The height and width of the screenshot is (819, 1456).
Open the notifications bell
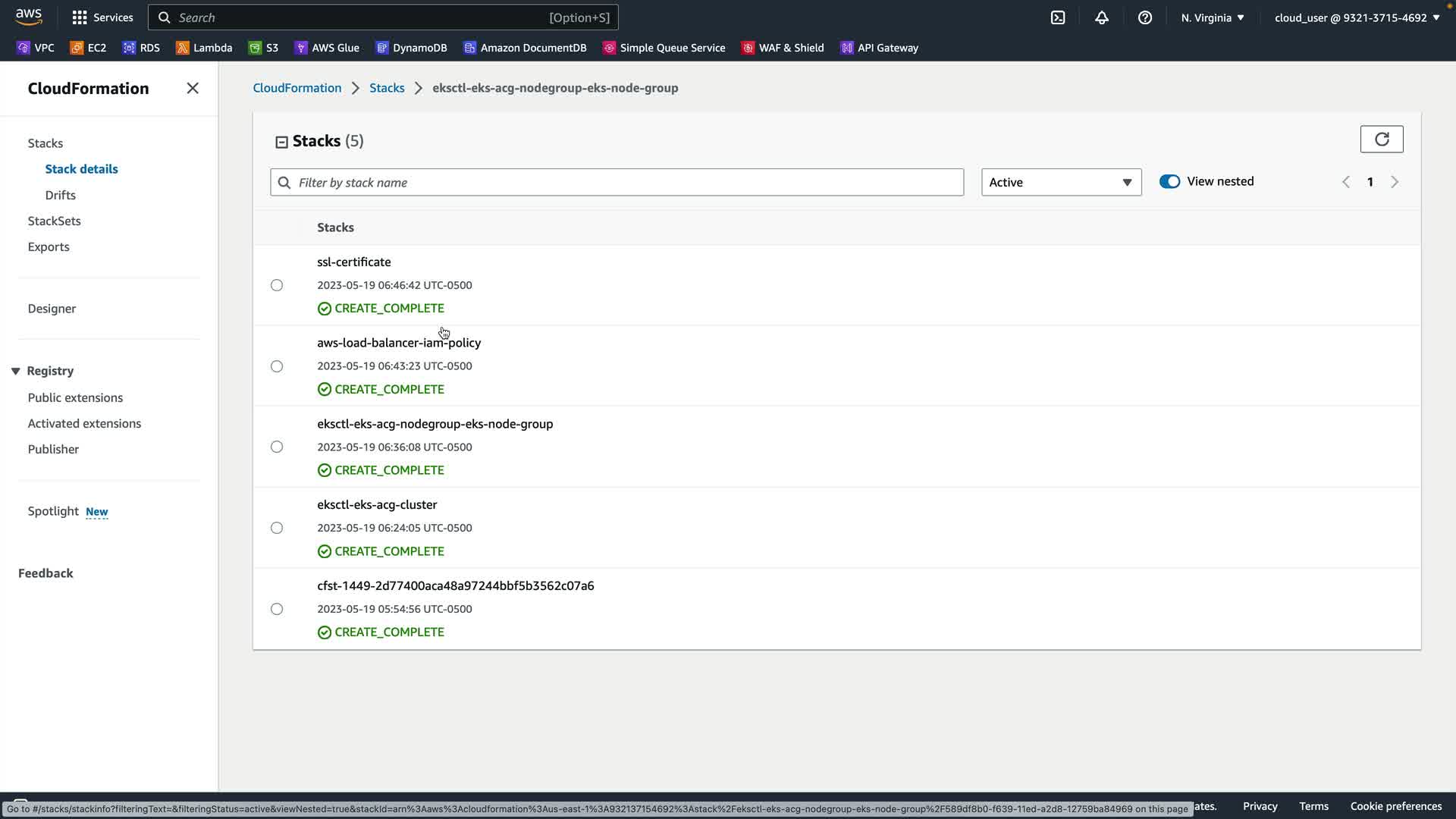[1101, 17]
